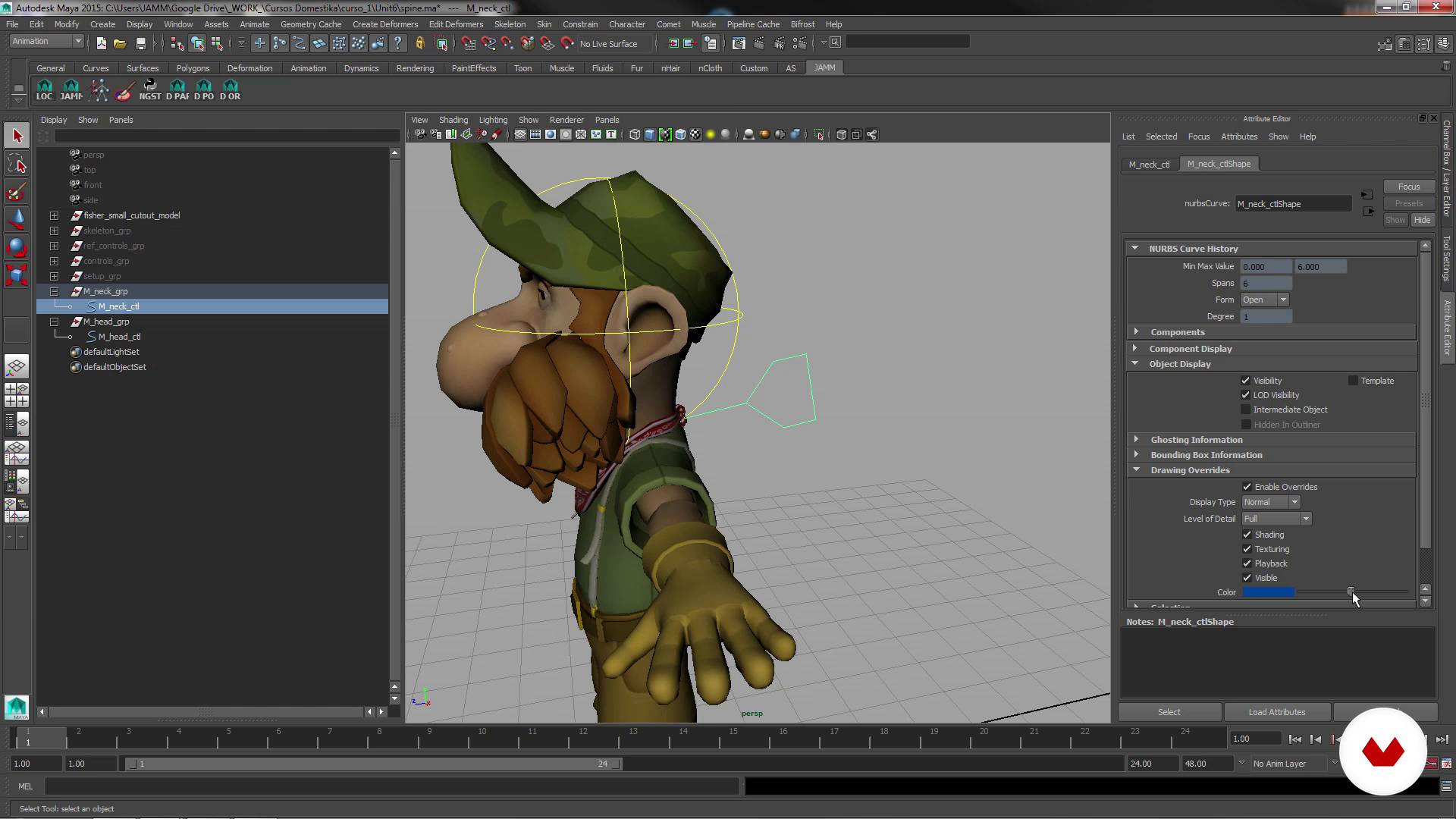Toggle textured checker icon in viewport toolbar

click(695, 134)
